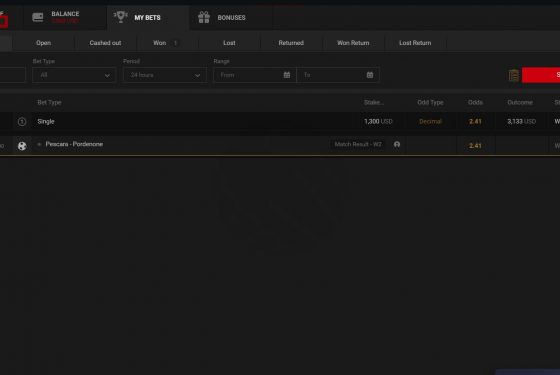Open the From calendar picker icon
This screenshot has height=375, width=560.
coord(287,75)
